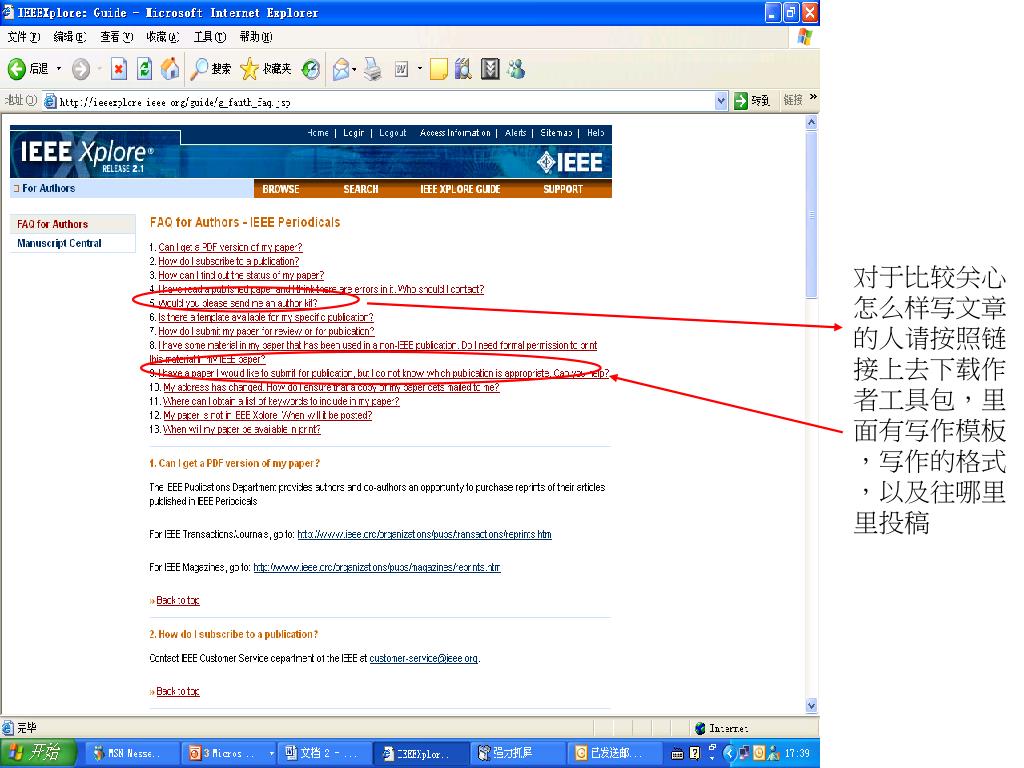Open question 12 paper not in Xplore link
The height and width of the screenshot is (768, 1024).
coord(267,415)
